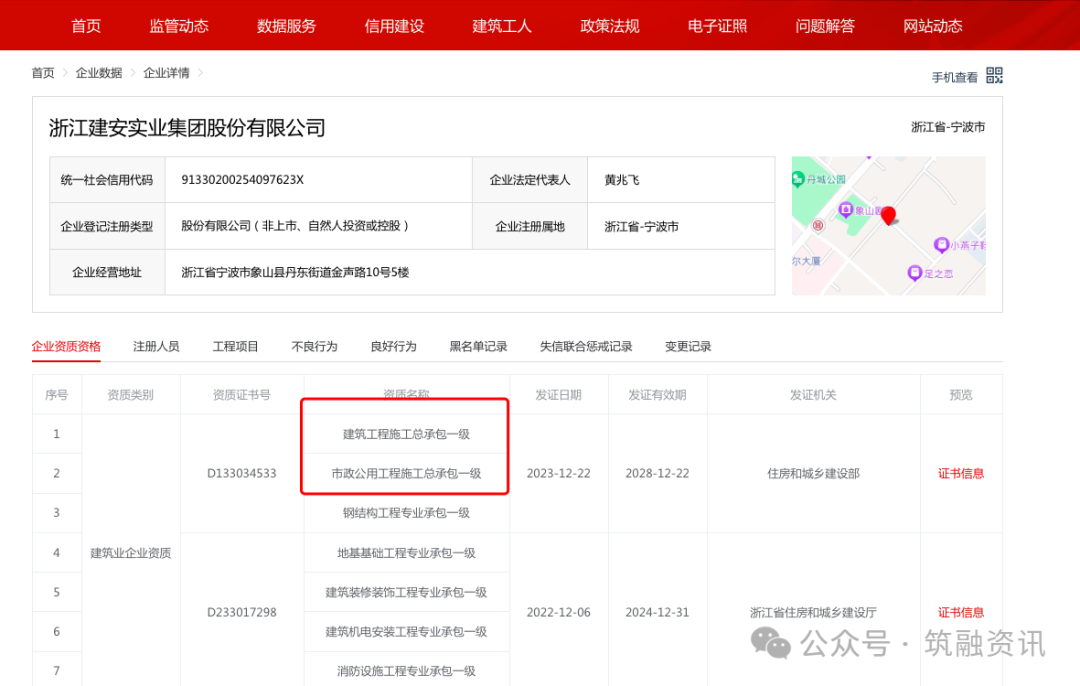Screen dimensions: 1080x686
Task: Click credit code 91330200254097623X
Action: 242,180
